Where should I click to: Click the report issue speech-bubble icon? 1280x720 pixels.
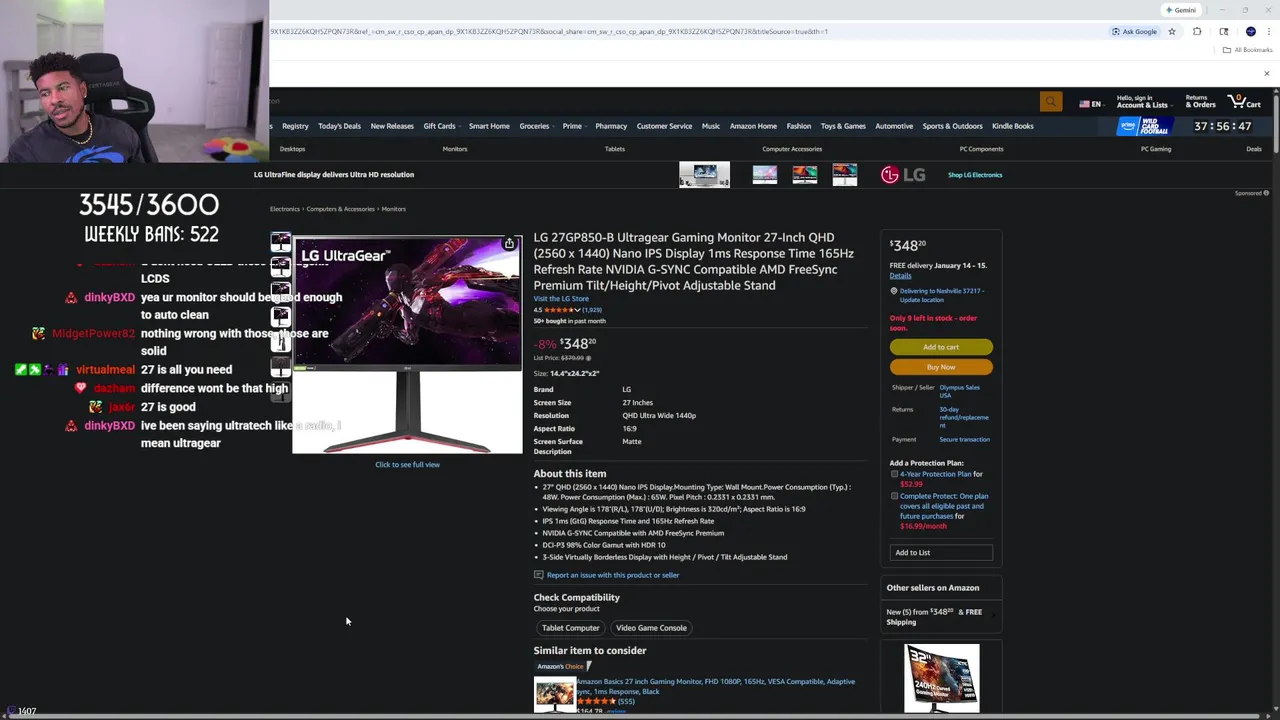(538, 575)
